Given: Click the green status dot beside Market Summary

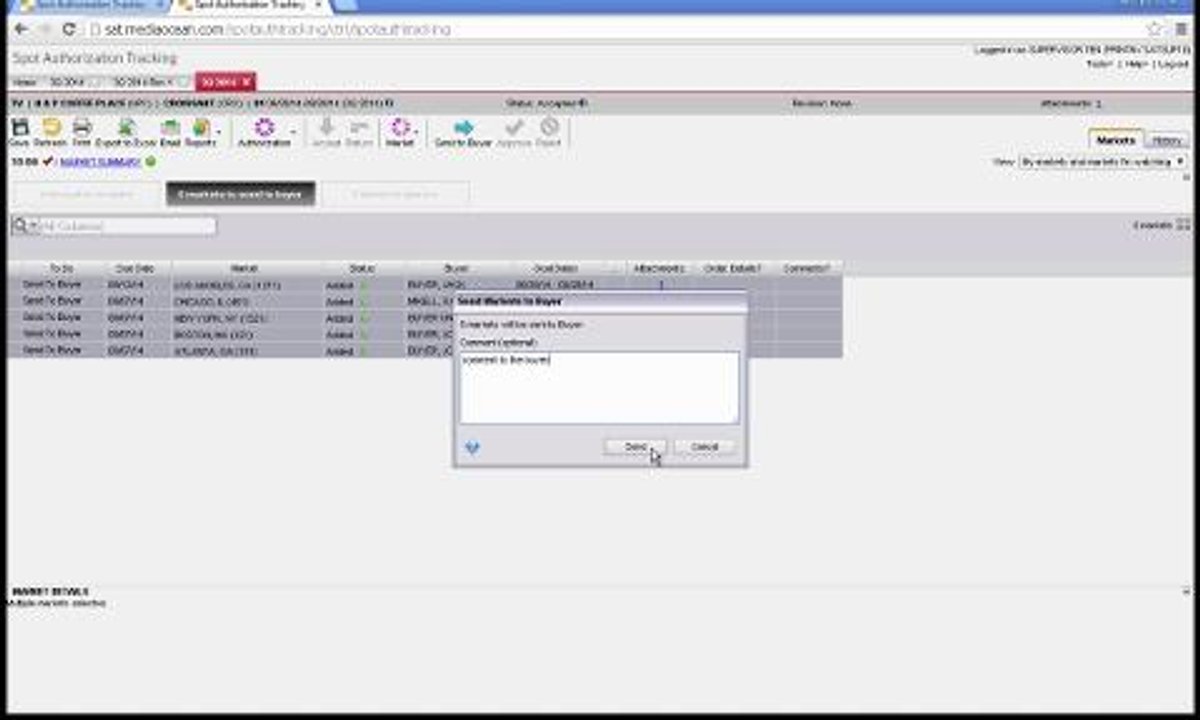Looking at the screenshot, I should (150, 161).
